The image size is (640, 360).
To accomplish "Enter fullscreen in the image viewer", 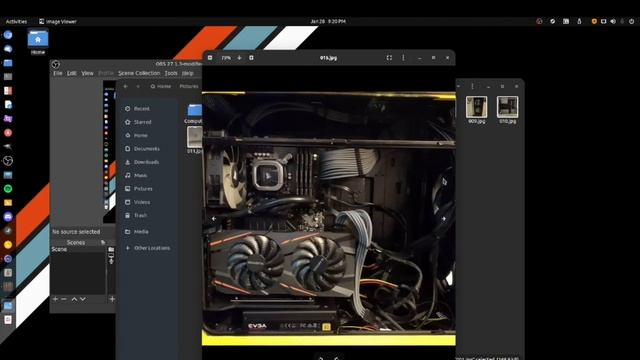I will coord(389,58).
